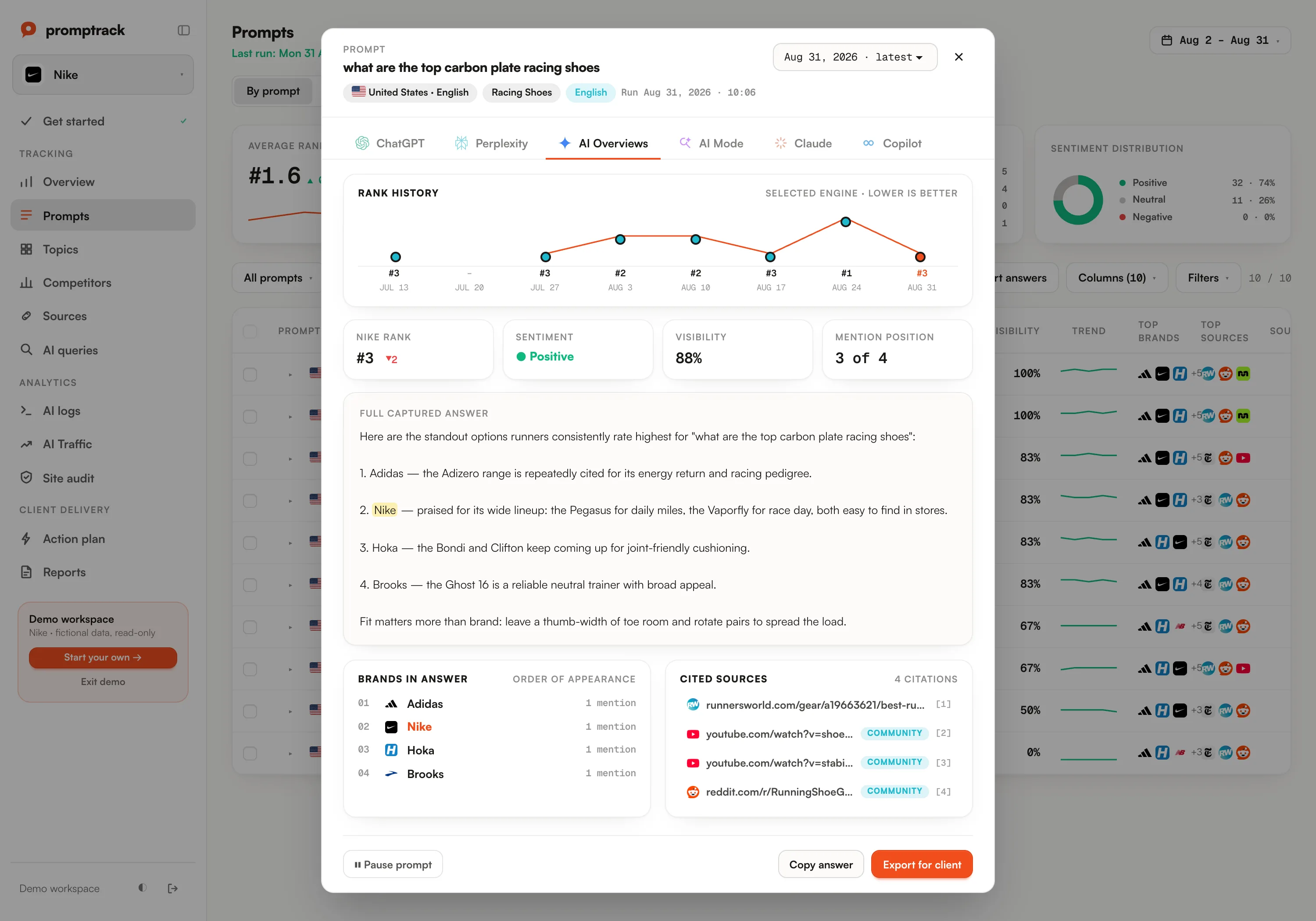Open the runnersworld.com cited source link
Image resolution: width=1316 pixels, height=921 pixels.
(815, 705)
